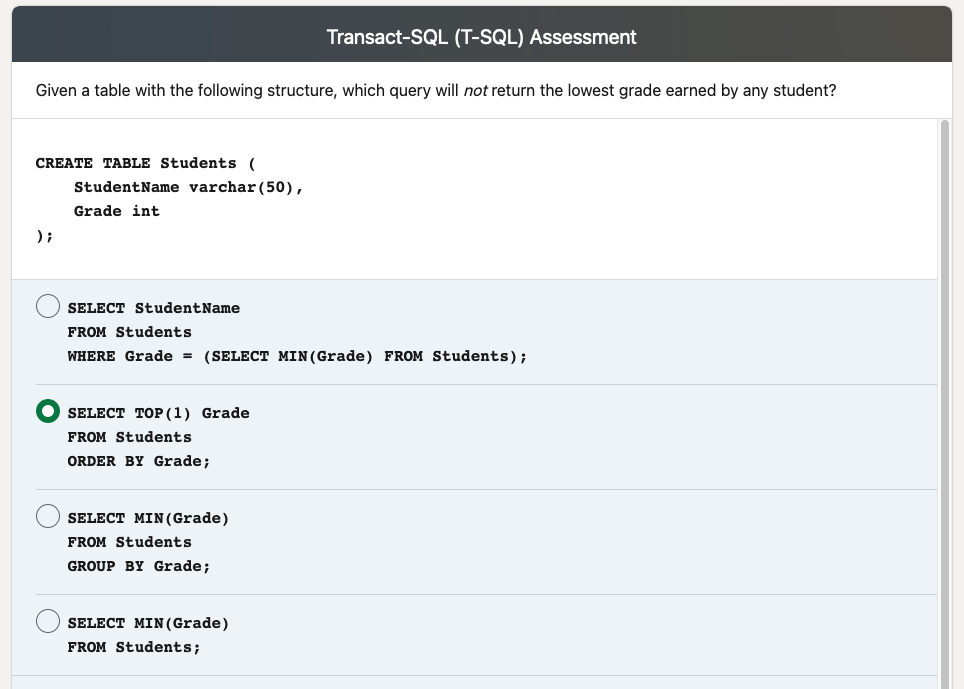Click the Grade int column definition line
The height and width of the screenshot is (689, 964).
click(x=117, y=211)
